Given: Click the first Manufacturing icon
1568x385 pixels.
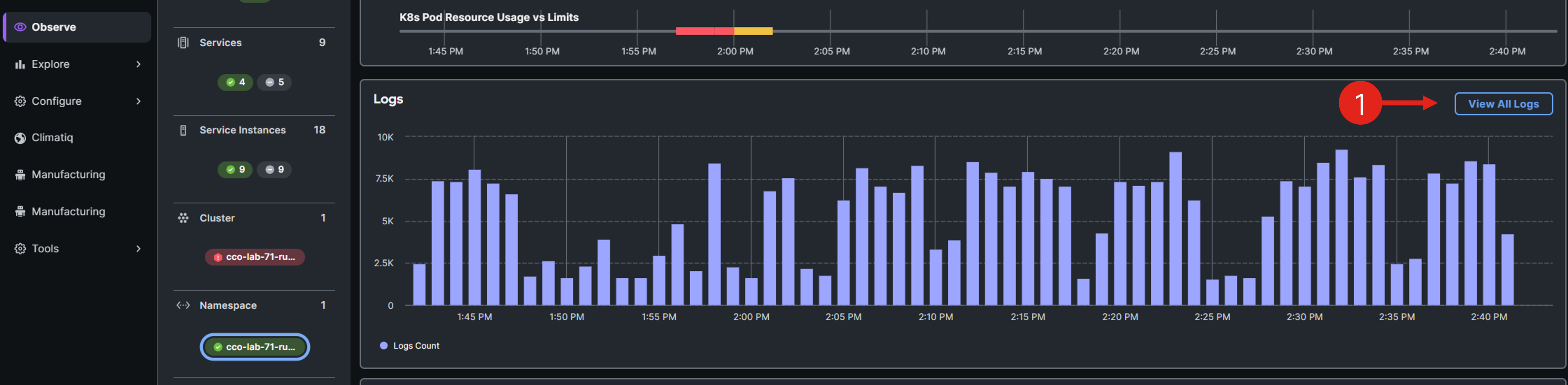Looking at the screenshot, I should [x=20, y=175].
